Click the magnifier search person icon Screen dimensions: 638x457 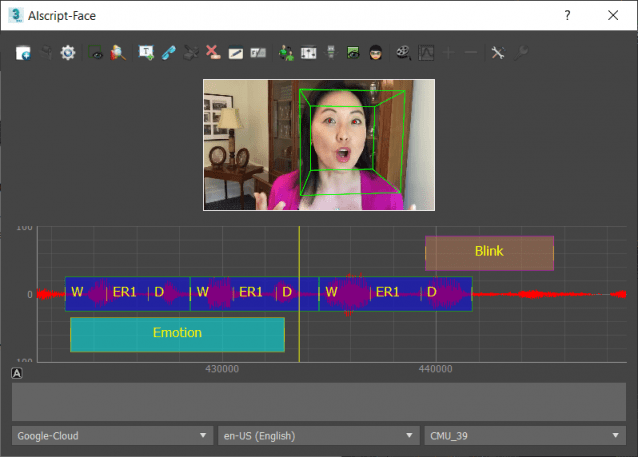118,53
